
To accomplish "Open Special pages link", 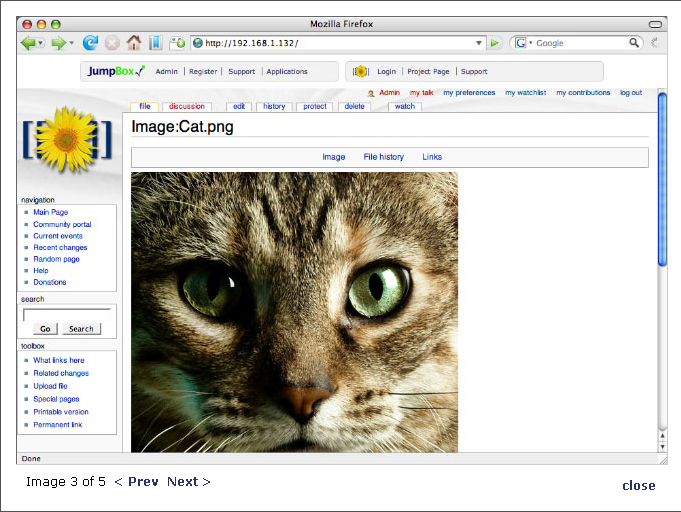I will [56, 399].
